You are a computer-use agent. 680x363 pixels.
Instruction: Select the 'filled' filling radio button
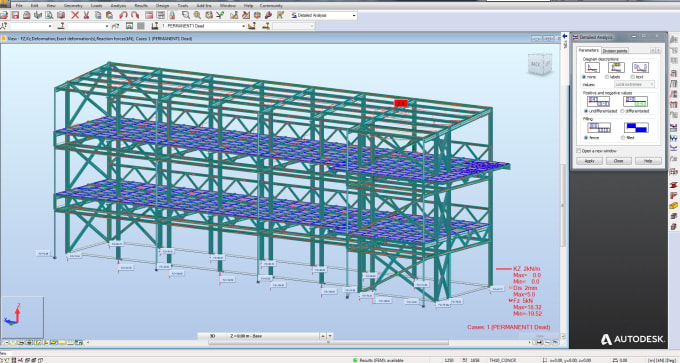pos(623,137)
